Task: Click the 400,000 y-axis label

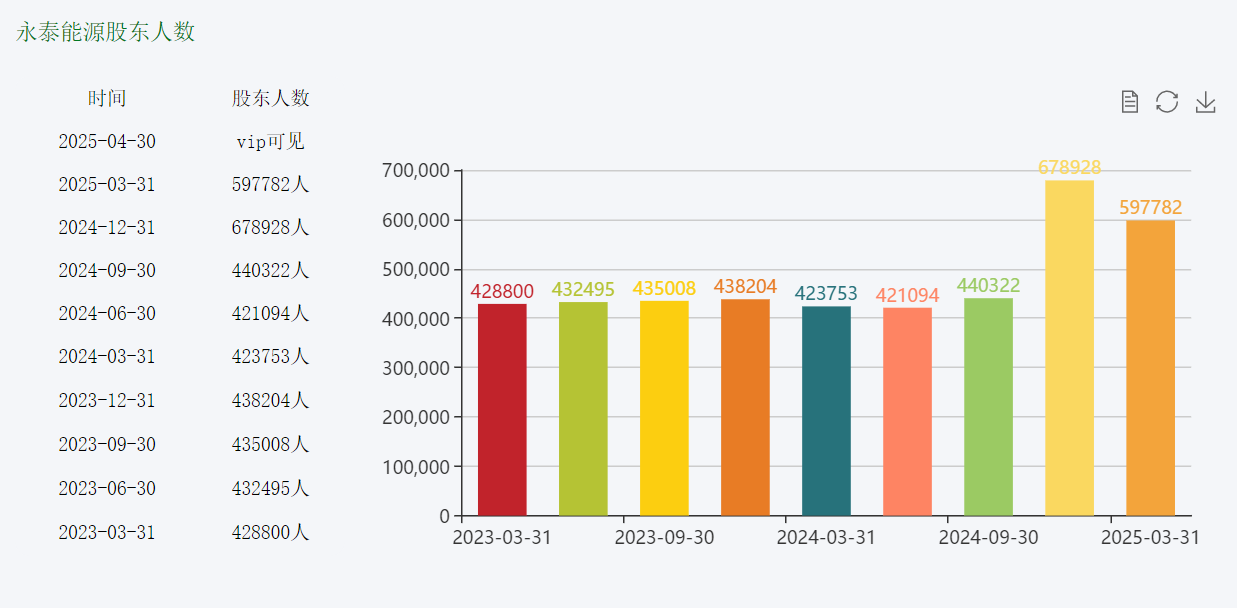Action: coord(416,318)
